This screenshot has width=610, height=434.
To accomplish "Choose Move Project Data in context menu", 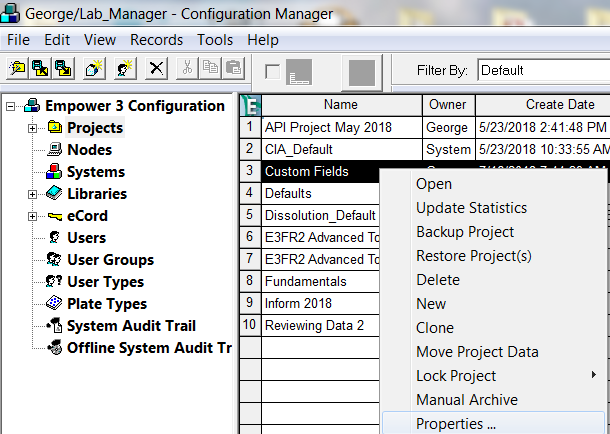I will tap(494, 352).
